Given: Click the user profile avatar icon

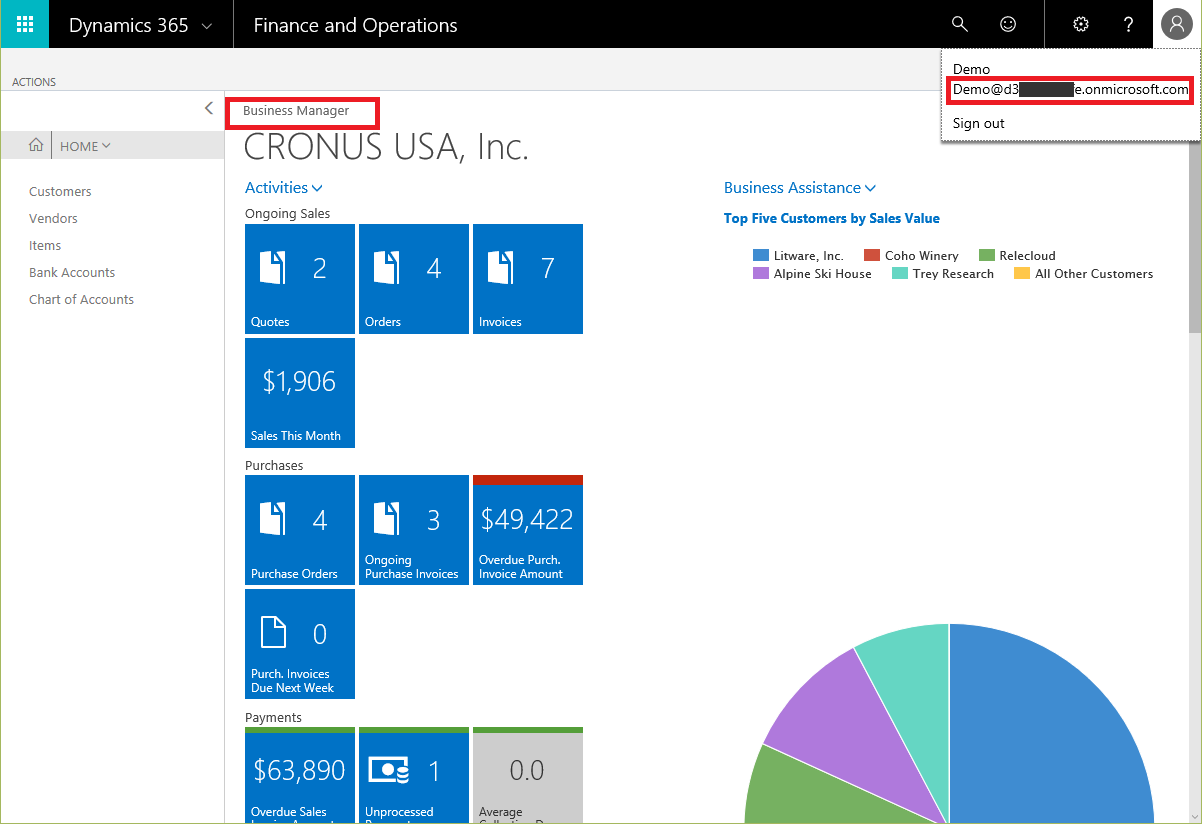Looking at the screenshot, I should coord(1177,24).
